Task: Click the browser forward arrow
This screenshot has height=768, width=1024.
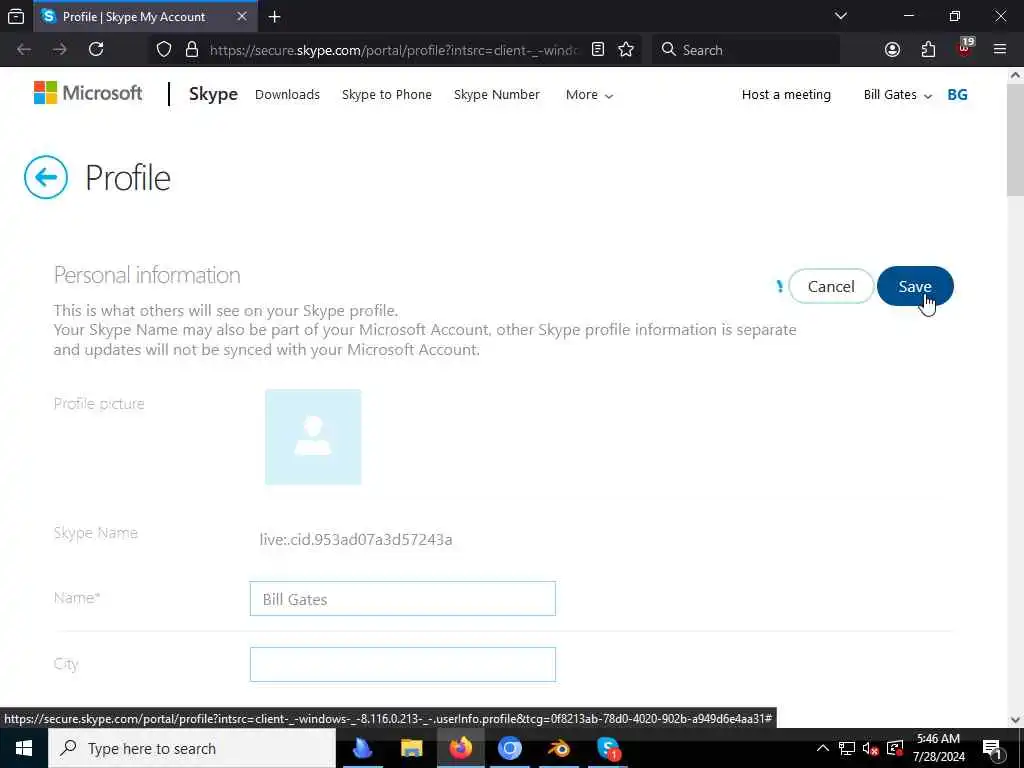Action: click(x=60, y=50)
